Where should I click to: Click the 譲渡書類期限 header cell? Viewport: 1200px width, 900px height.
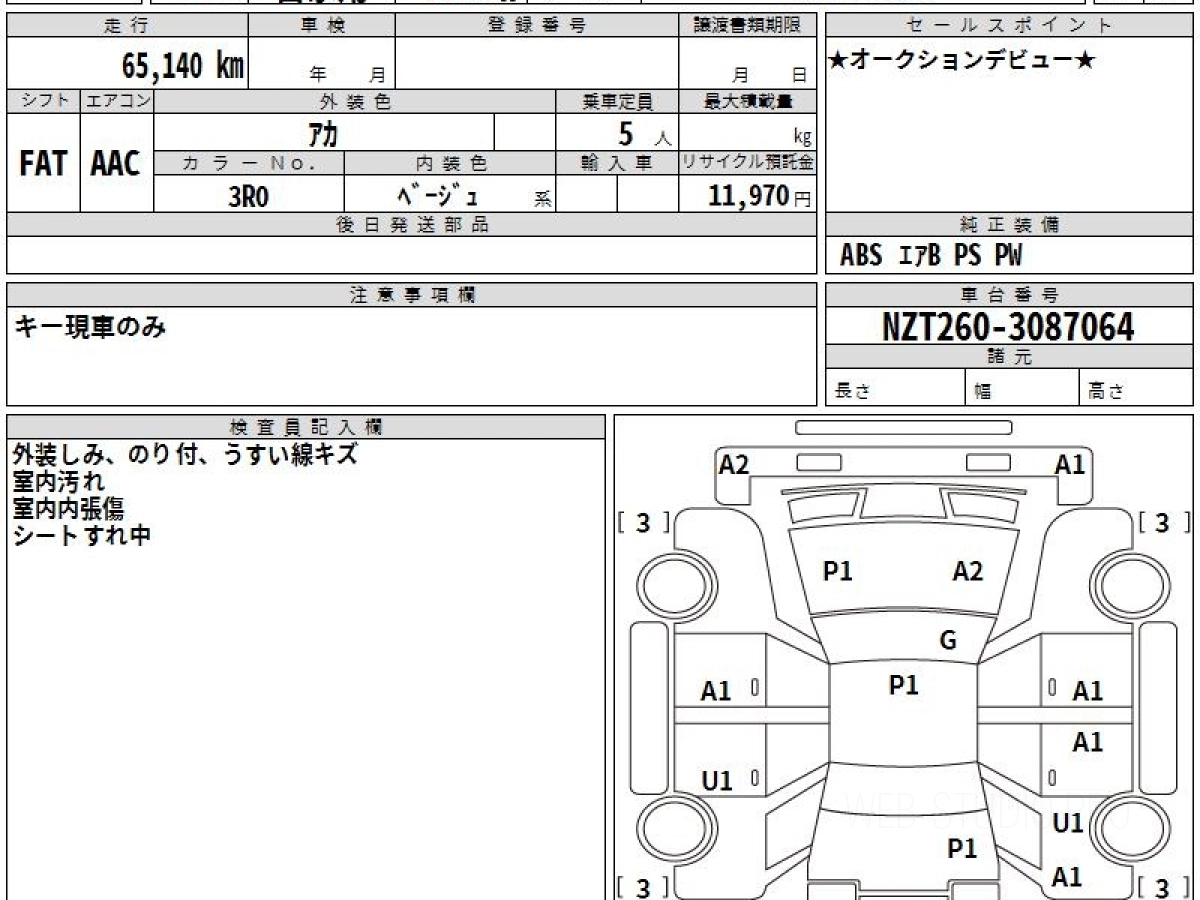click(x=747, y=26)
